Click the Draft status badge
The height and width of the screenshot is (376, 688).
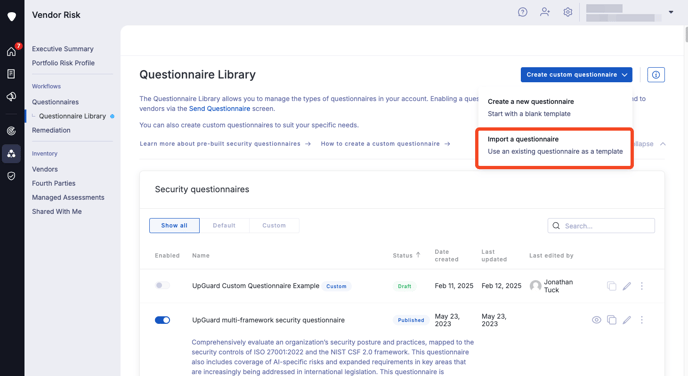click(x=404, y=286)
